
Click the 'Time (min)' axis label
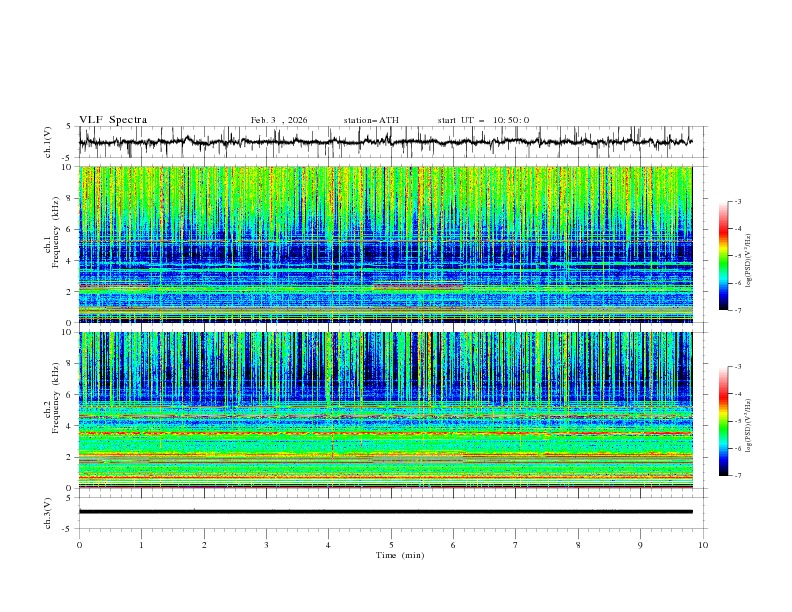400,555
